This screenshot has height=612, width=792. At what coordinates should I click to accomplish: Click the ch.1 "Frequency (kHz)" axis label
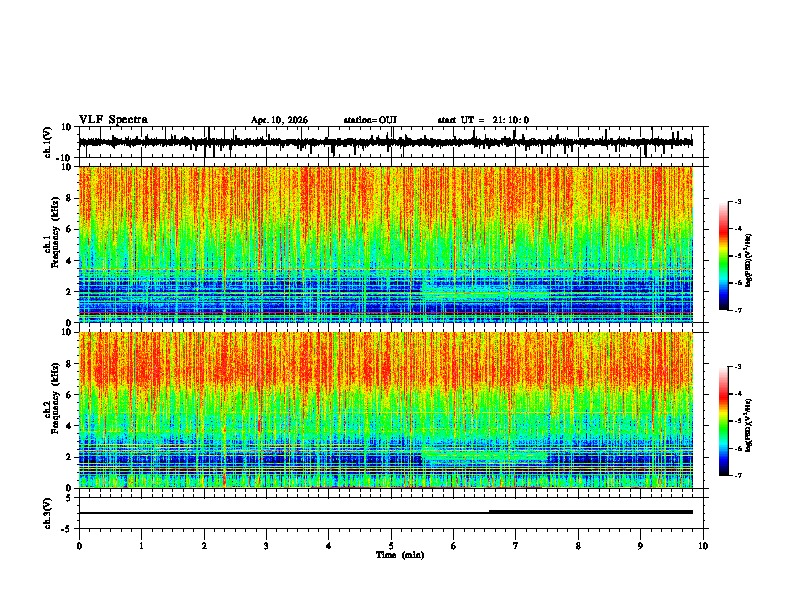(56, 232)
